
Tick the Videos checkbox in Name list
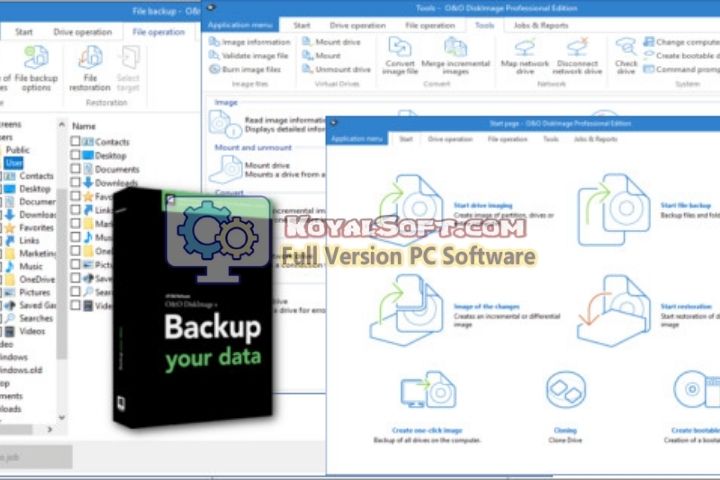[x=76, y=305]
